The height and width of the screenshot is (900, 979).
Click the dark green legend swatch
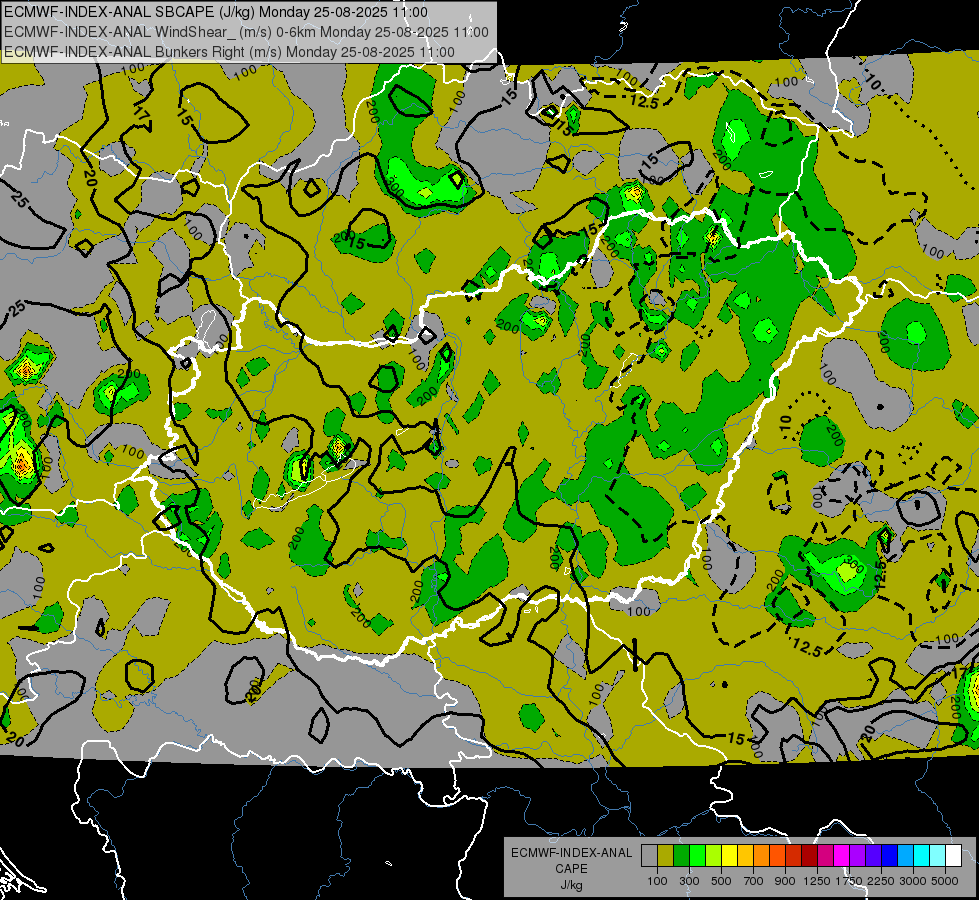682,855
